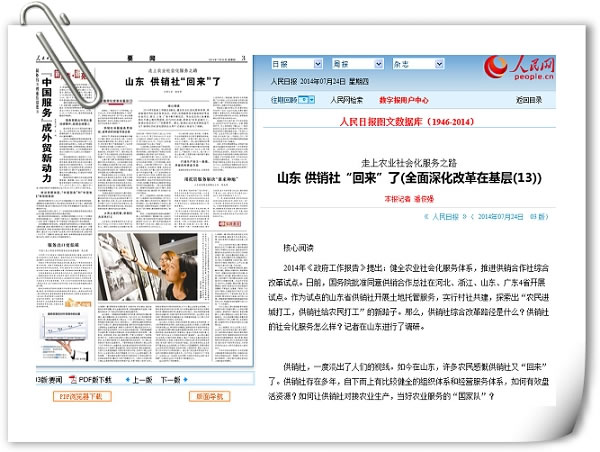Click 返回目录 to return to index

pyautogui.click(x=529, y=100)
